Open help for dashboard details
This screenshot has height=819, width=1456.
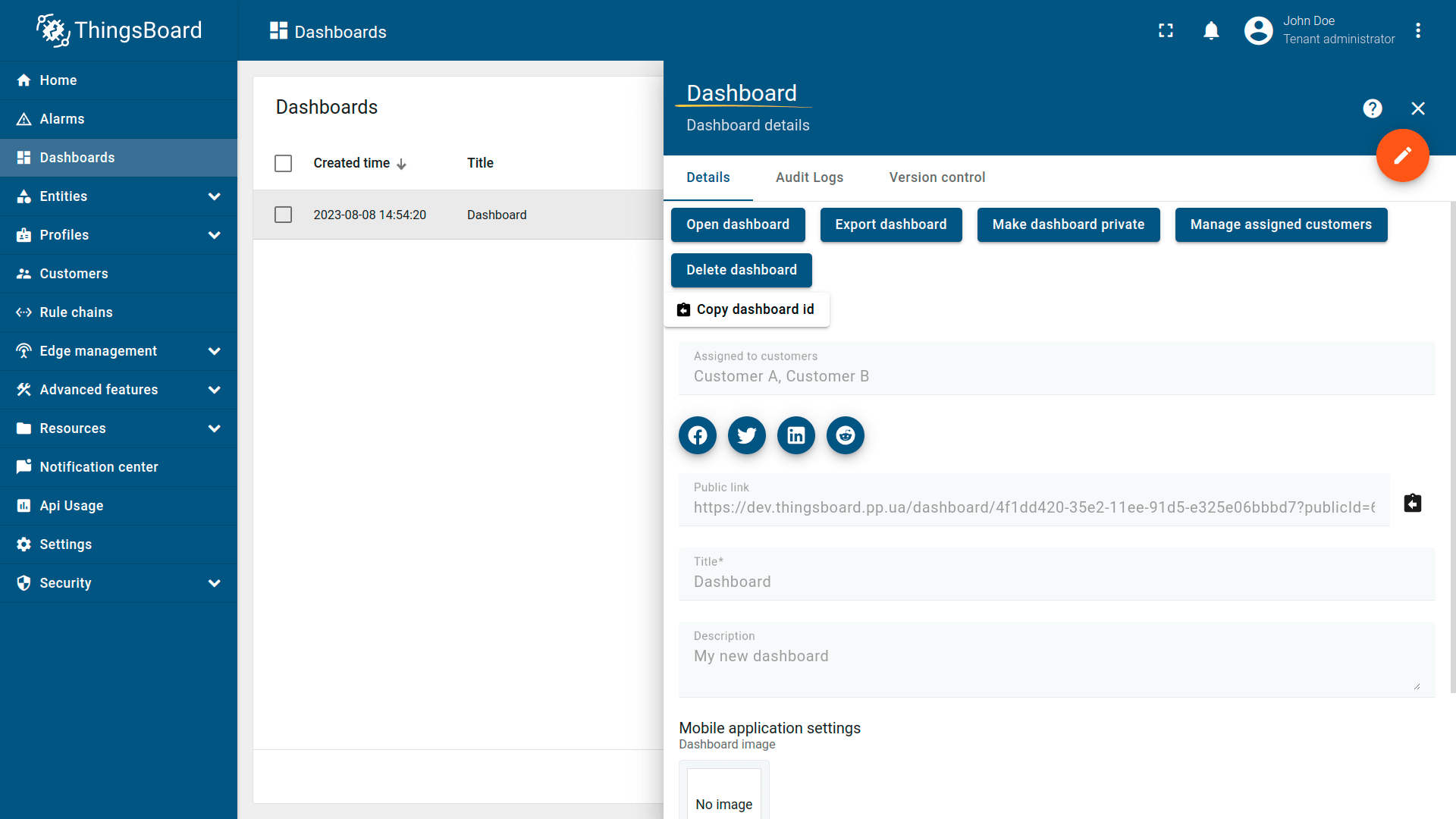1372,108
